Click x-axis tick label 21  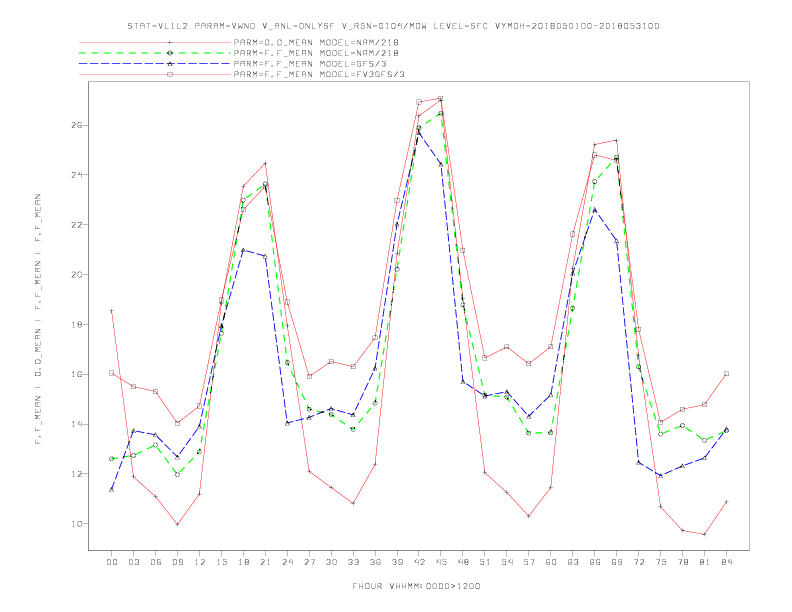pos(265,562)
